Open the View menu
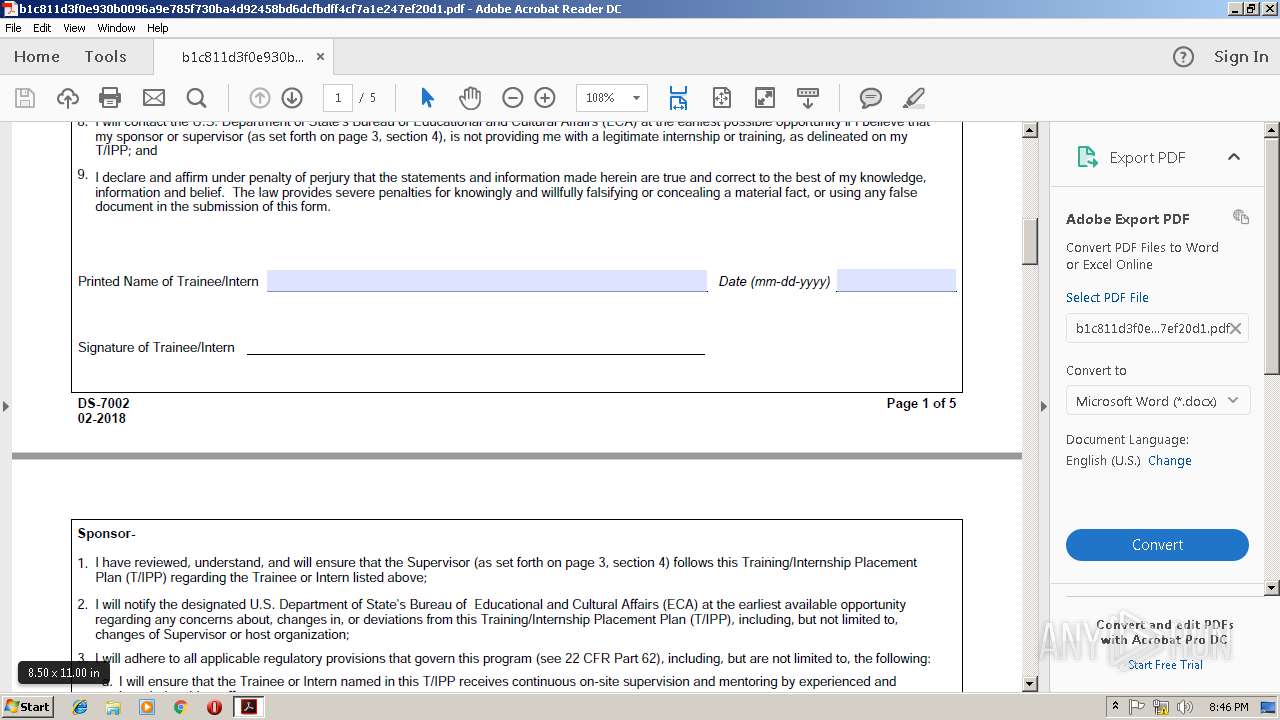 [74, 28]
